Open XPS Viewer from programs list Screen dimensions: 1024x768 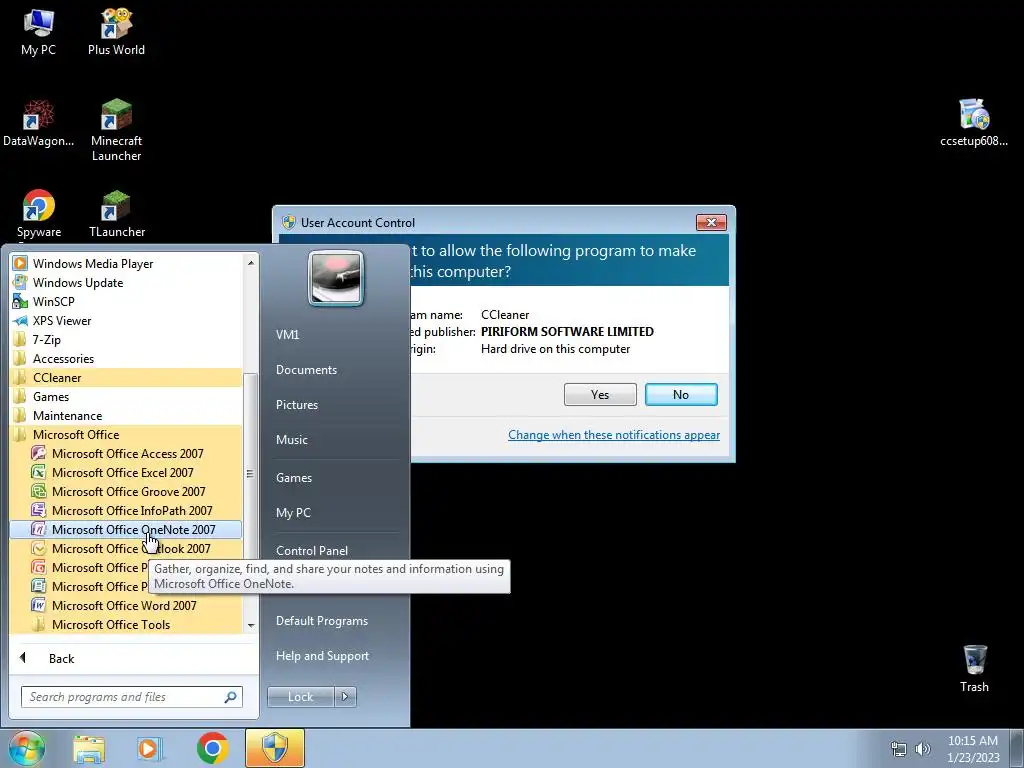click(126, 320)
